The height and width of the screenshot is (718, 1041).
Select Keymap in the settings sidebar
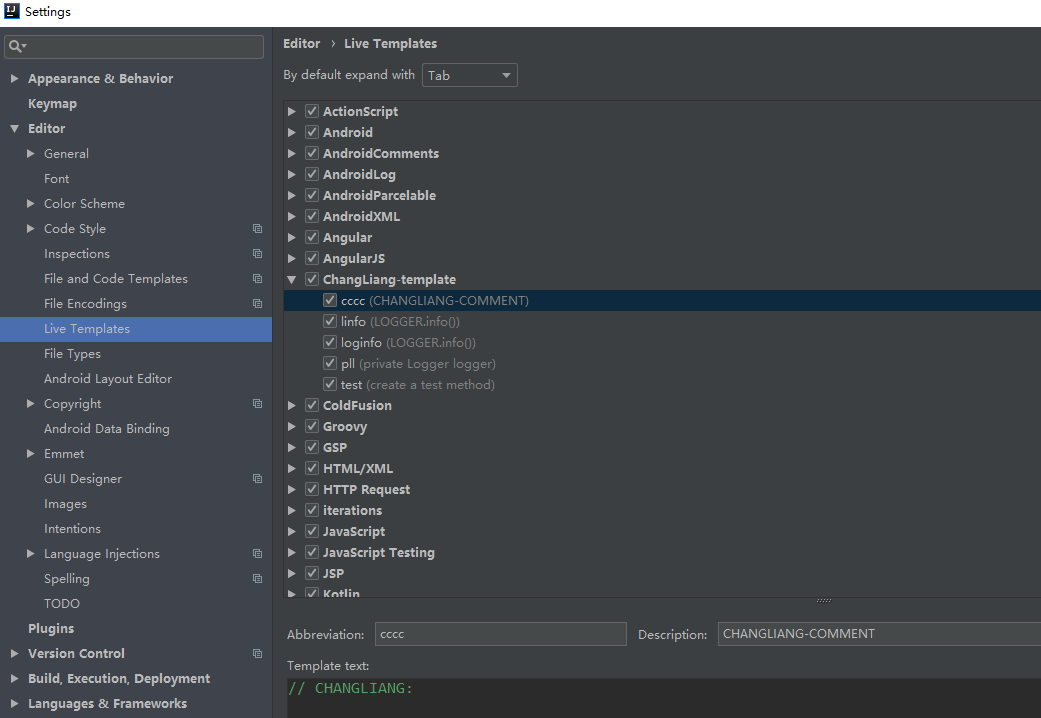[52, 103]
